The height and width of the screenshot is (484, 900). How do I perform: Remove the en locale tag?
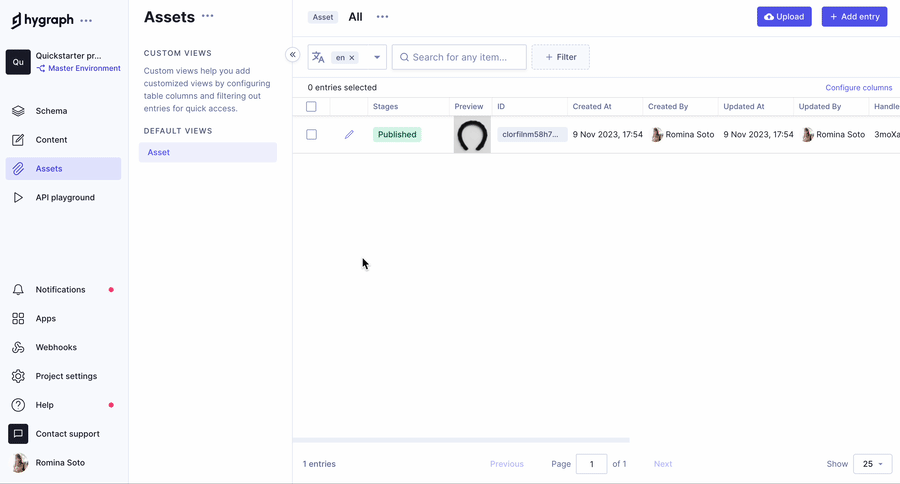coord(352,58)
